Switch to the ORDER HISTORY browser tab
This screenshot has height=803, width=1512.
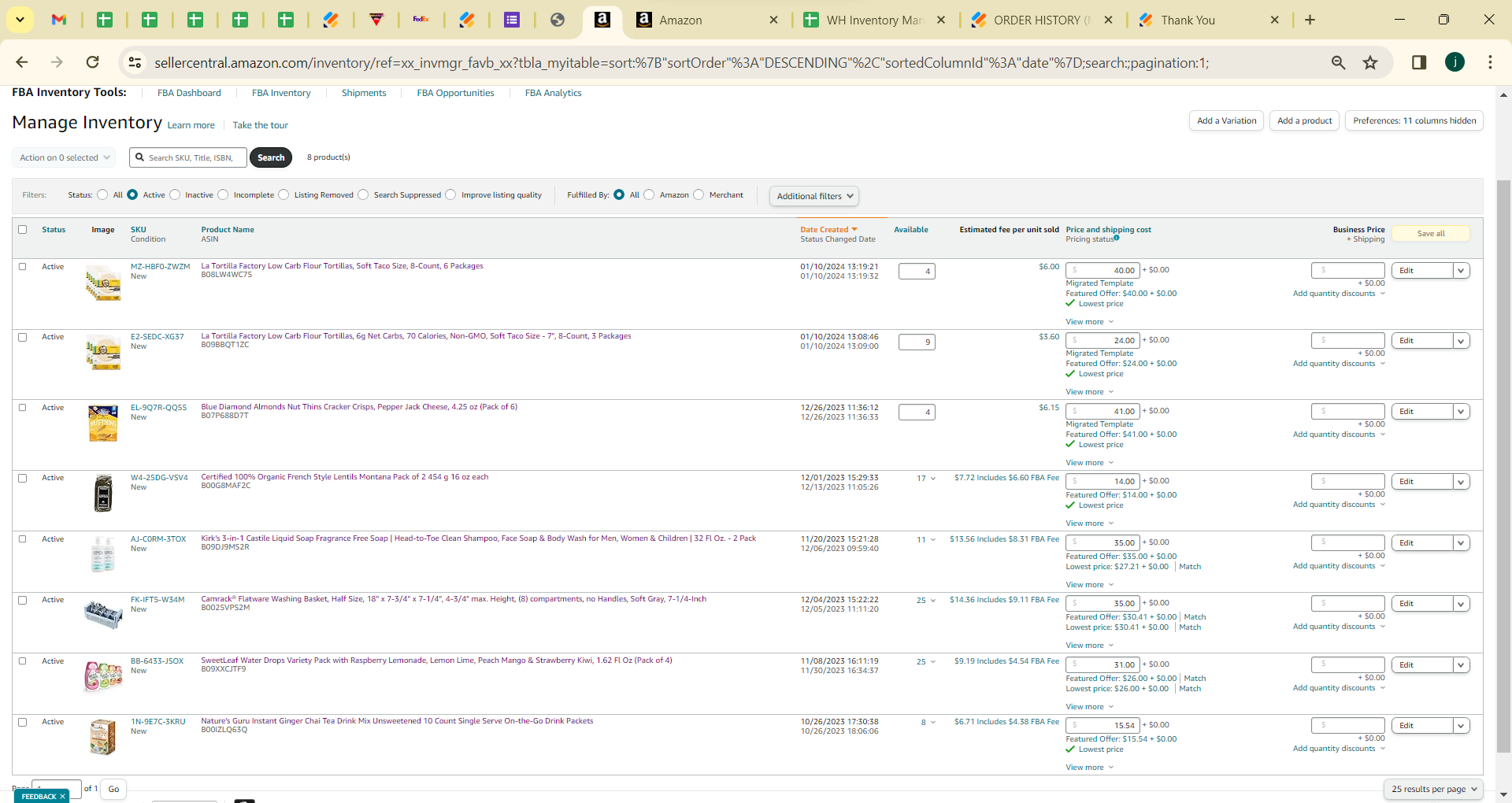tap(1041, 20)
